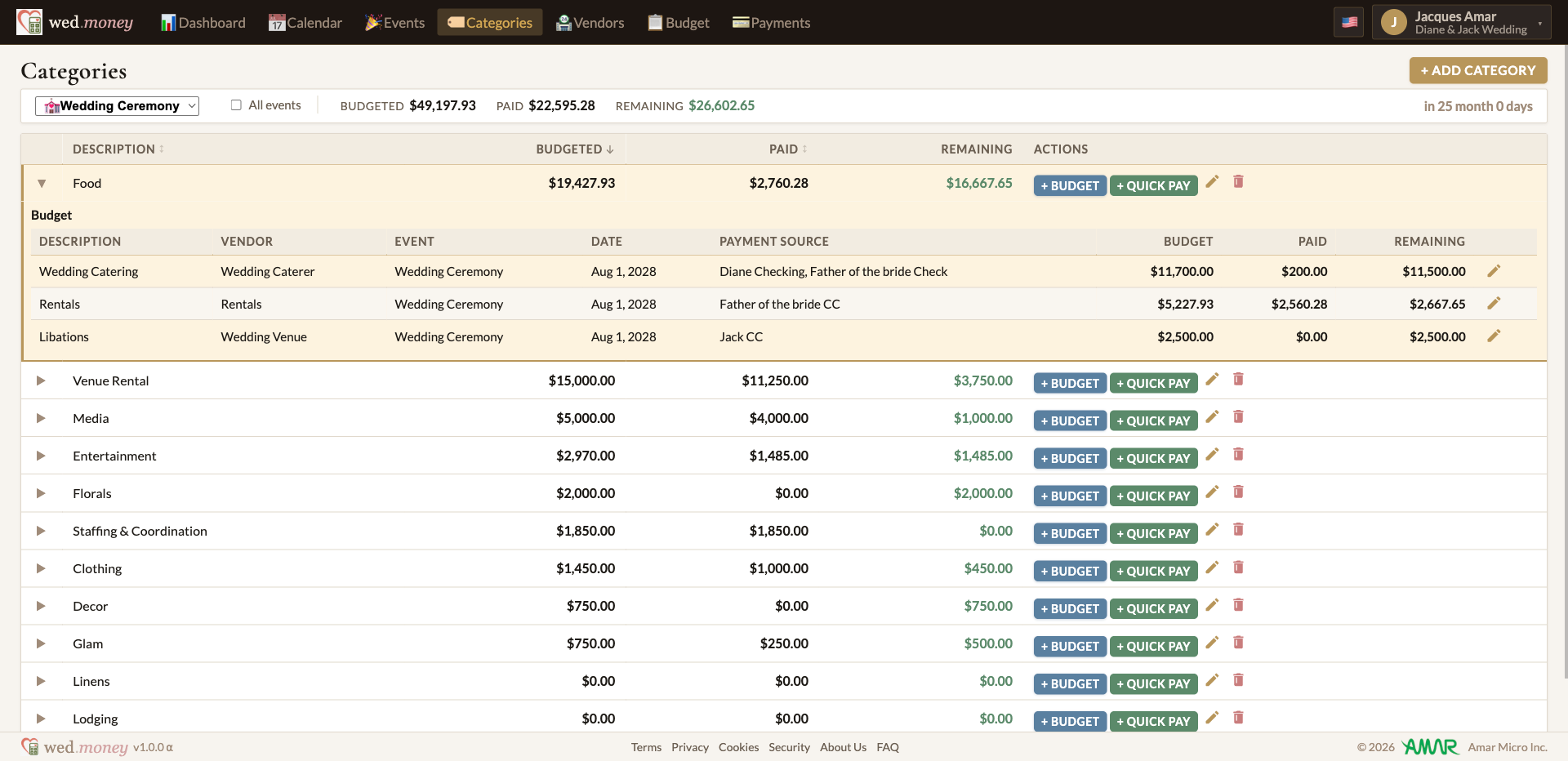Quick pay for Glam category
The image size is (1568, 761).
coord(1153,646)
